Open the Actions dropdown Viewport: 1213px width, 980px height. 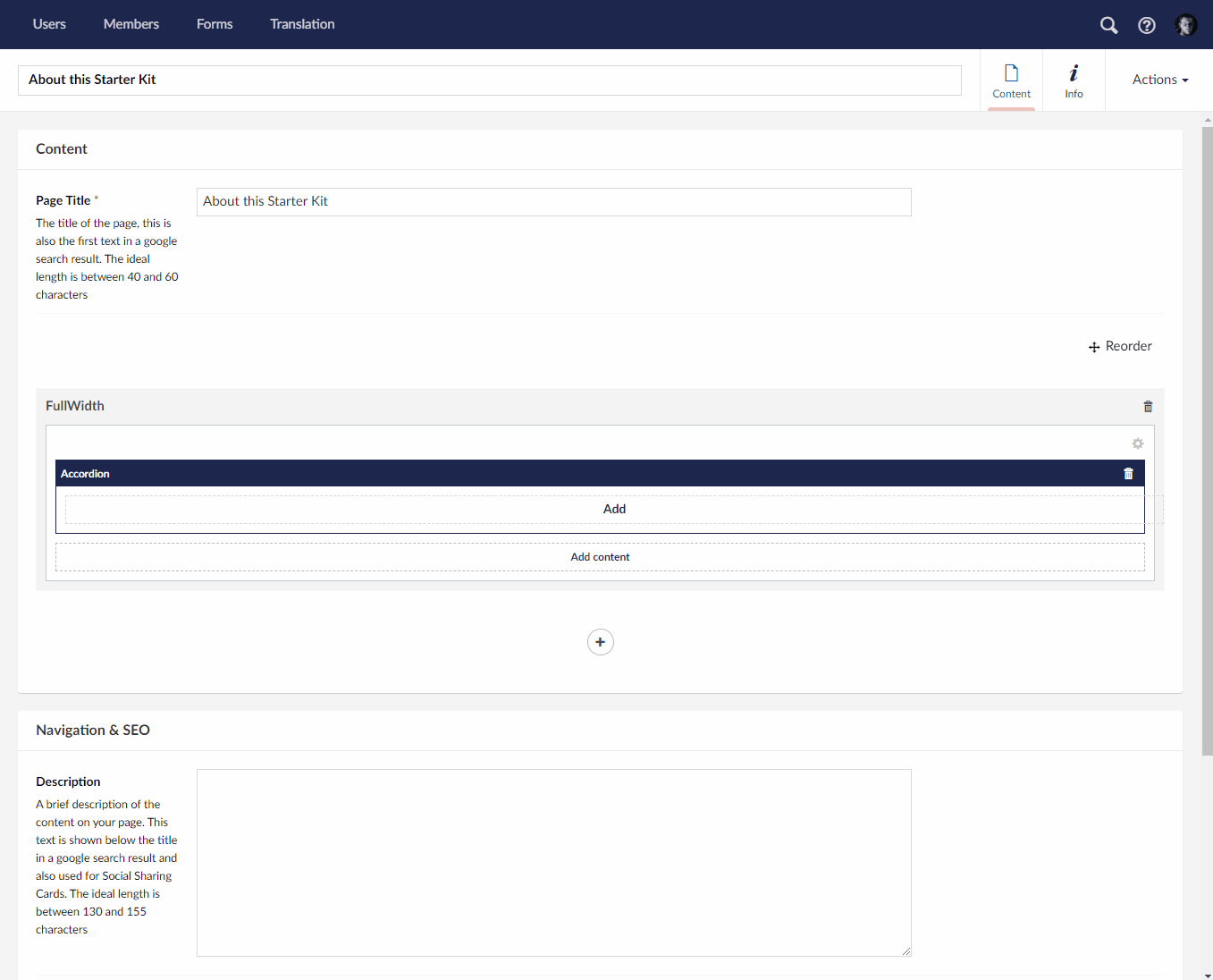[x=1158, y=80]
